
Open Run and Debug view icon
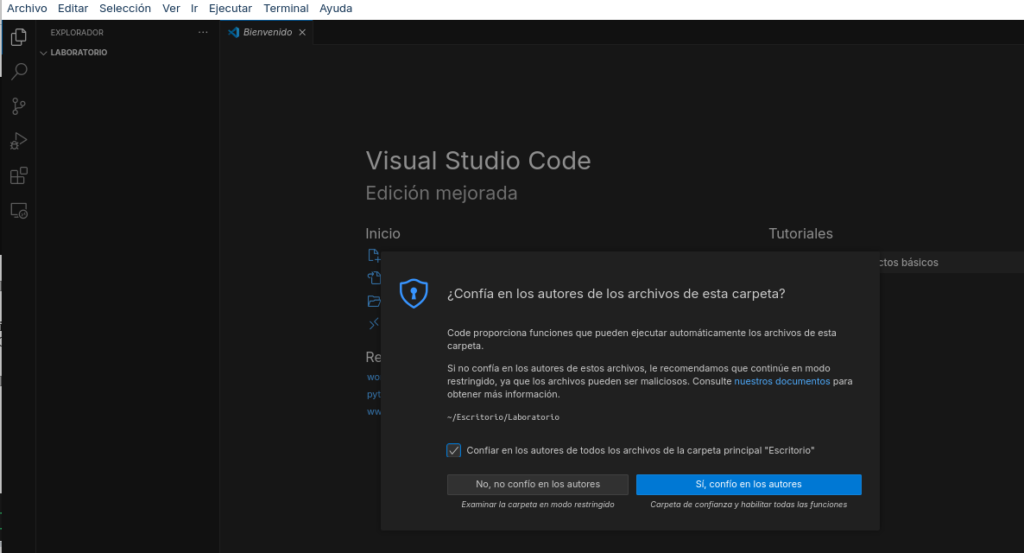19,141
